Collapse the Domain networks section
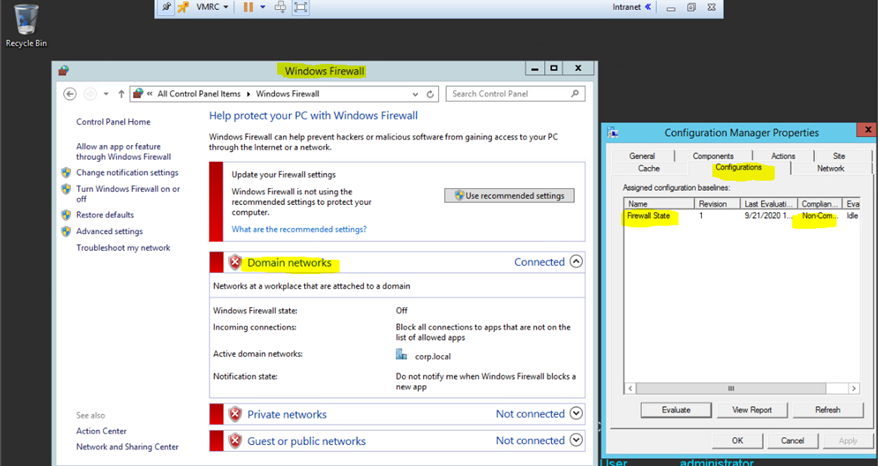Viewport: 878px width, 466px height. click(576, 262)
